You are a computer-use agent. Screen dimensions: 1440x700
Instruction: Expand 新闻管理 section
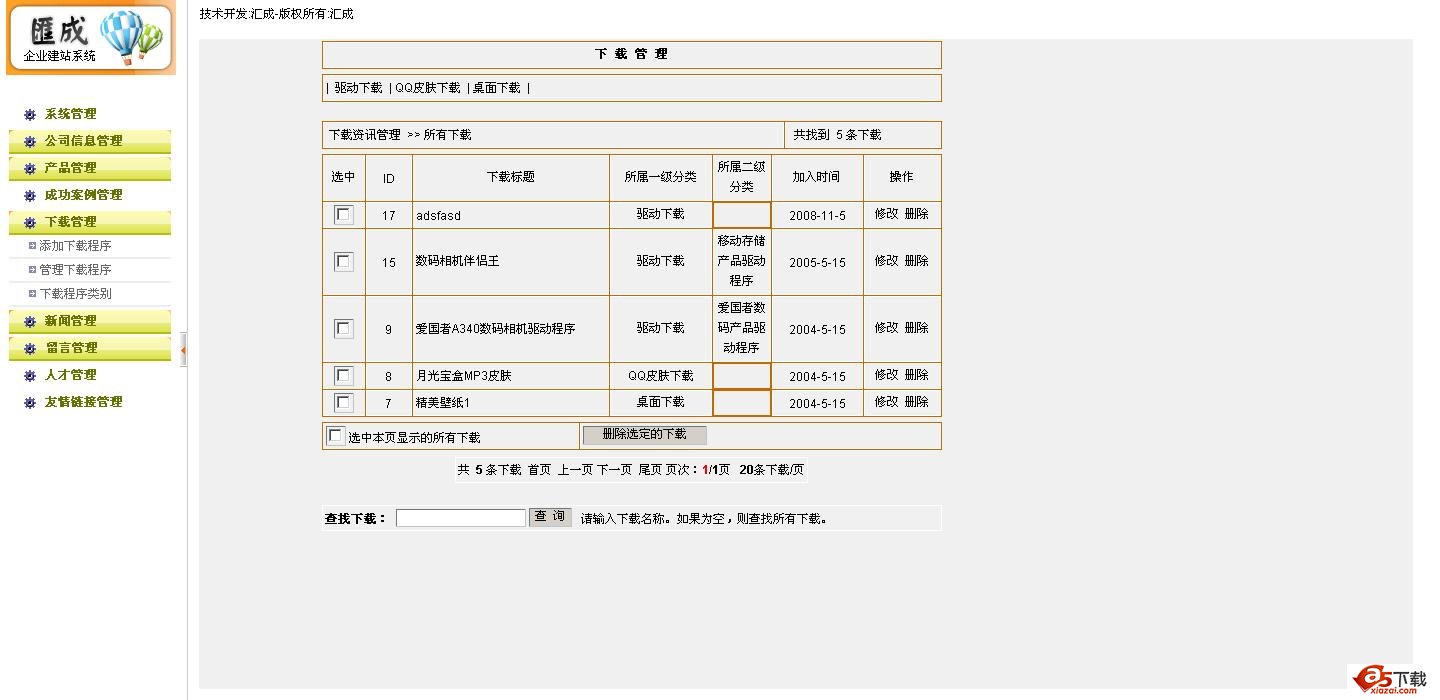(x=71, y=321)
